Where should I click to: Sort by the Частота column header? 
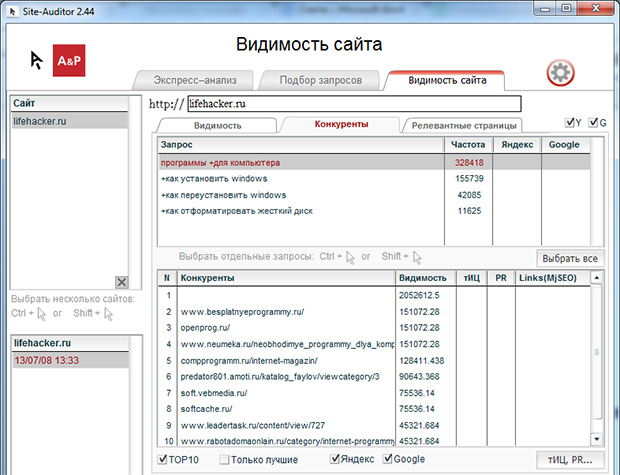468,145
